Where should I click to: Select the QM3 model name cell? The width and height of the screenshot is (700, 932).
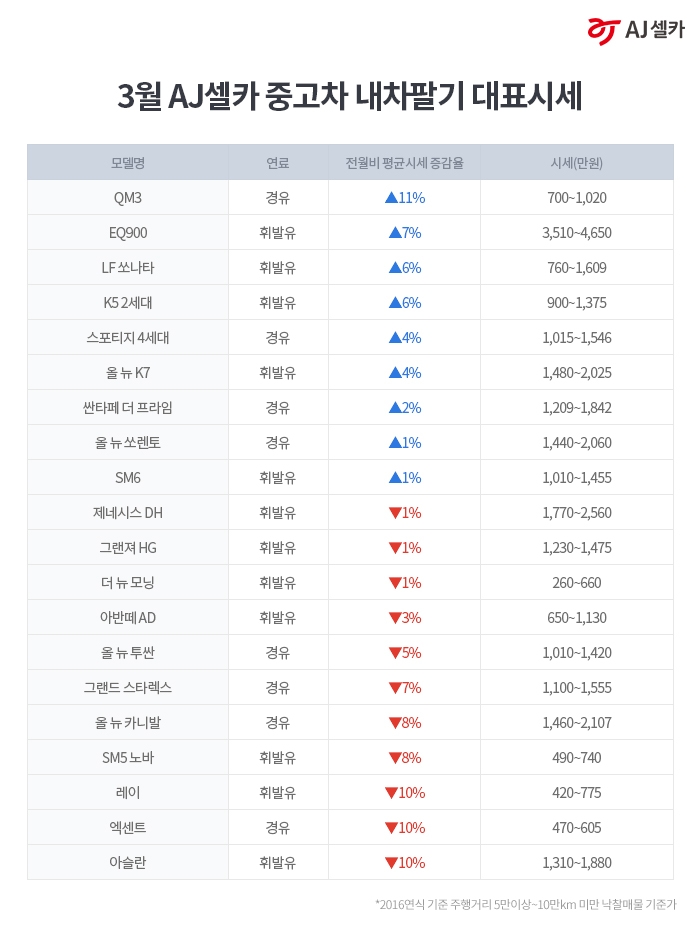click(128, 198)
